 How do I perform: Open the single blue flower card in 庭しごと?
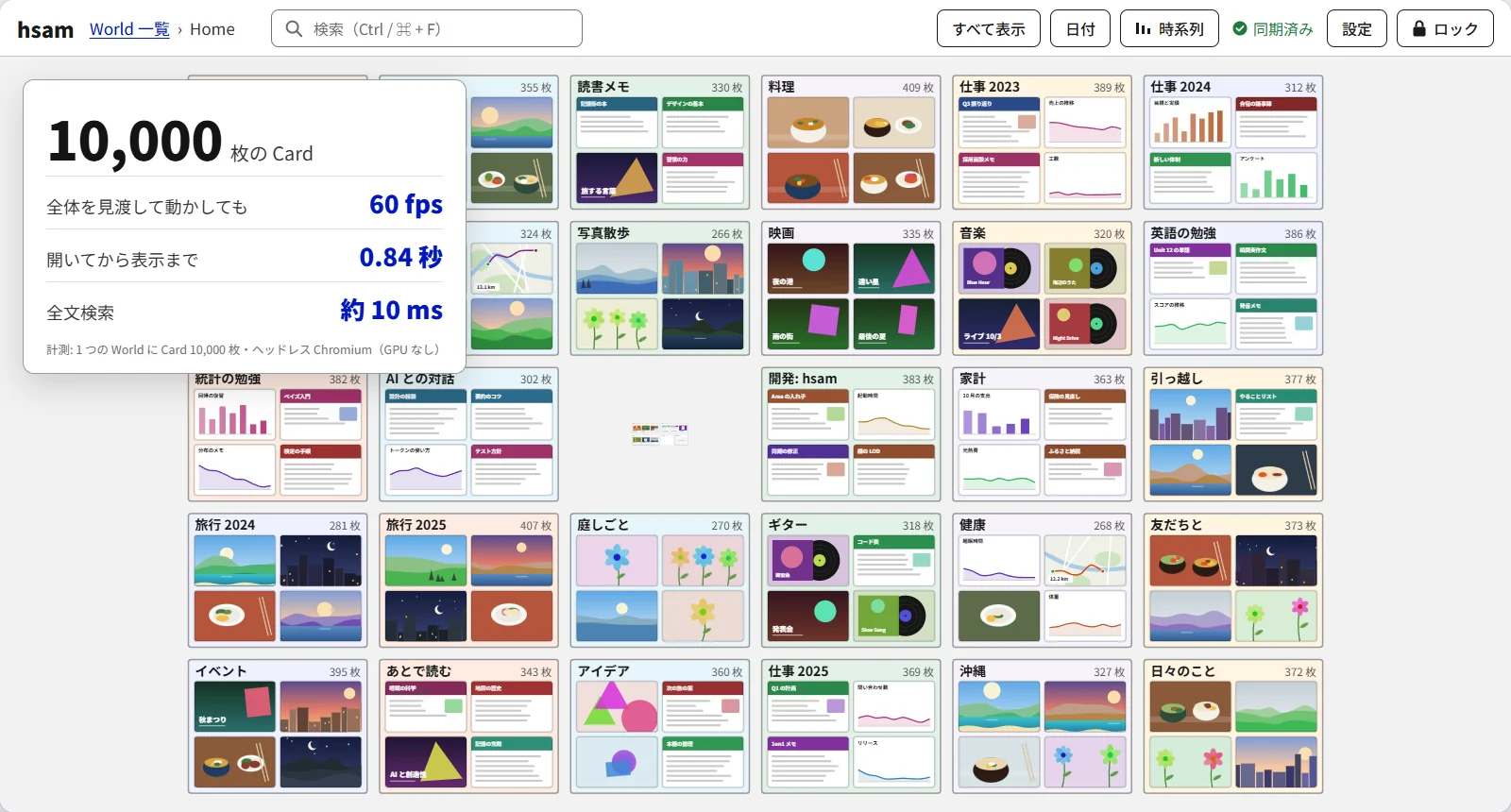coord(617,561)
